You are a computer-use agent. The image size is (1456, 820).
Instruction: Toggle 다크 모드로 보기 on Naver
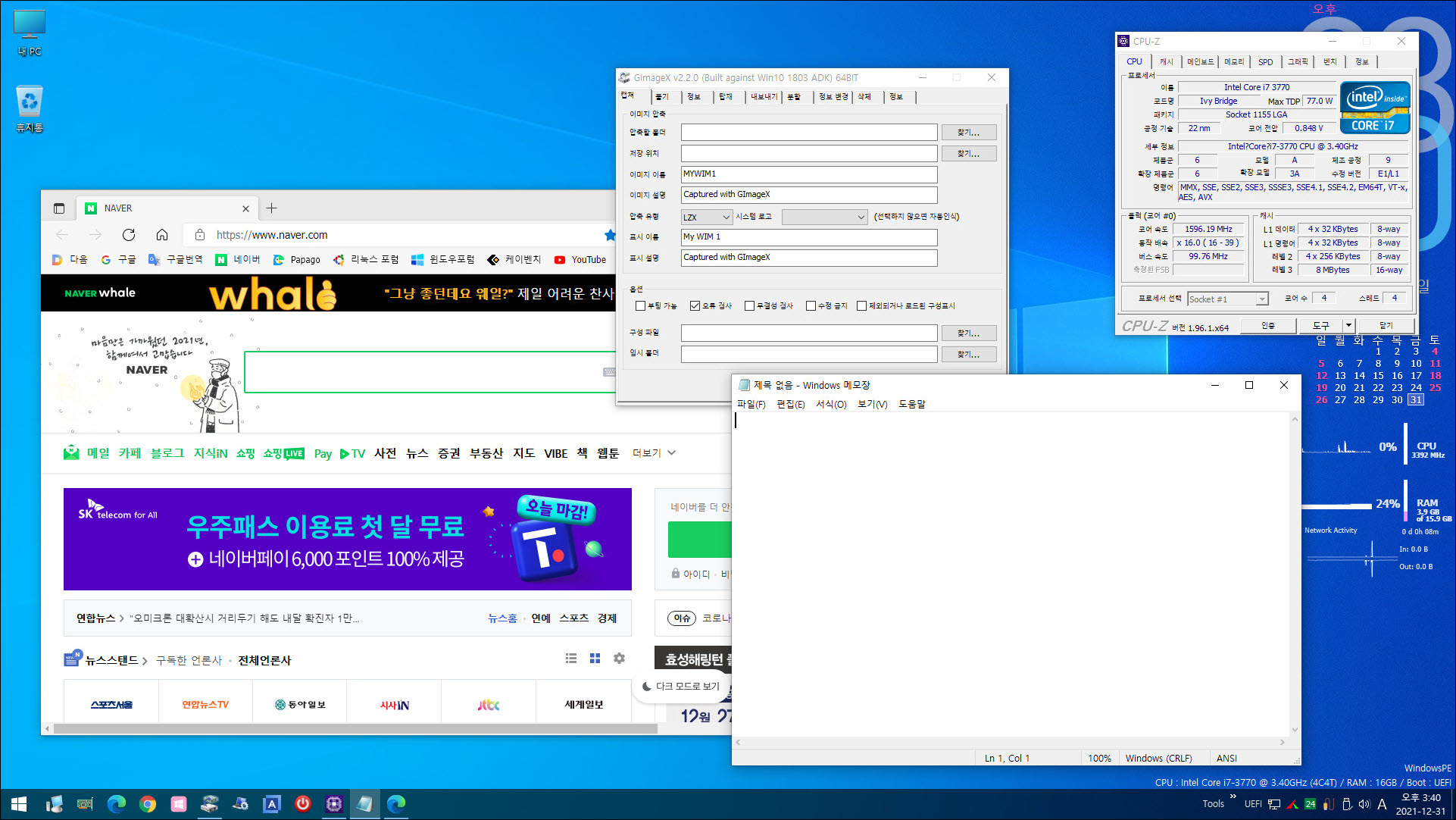[681, 686]
